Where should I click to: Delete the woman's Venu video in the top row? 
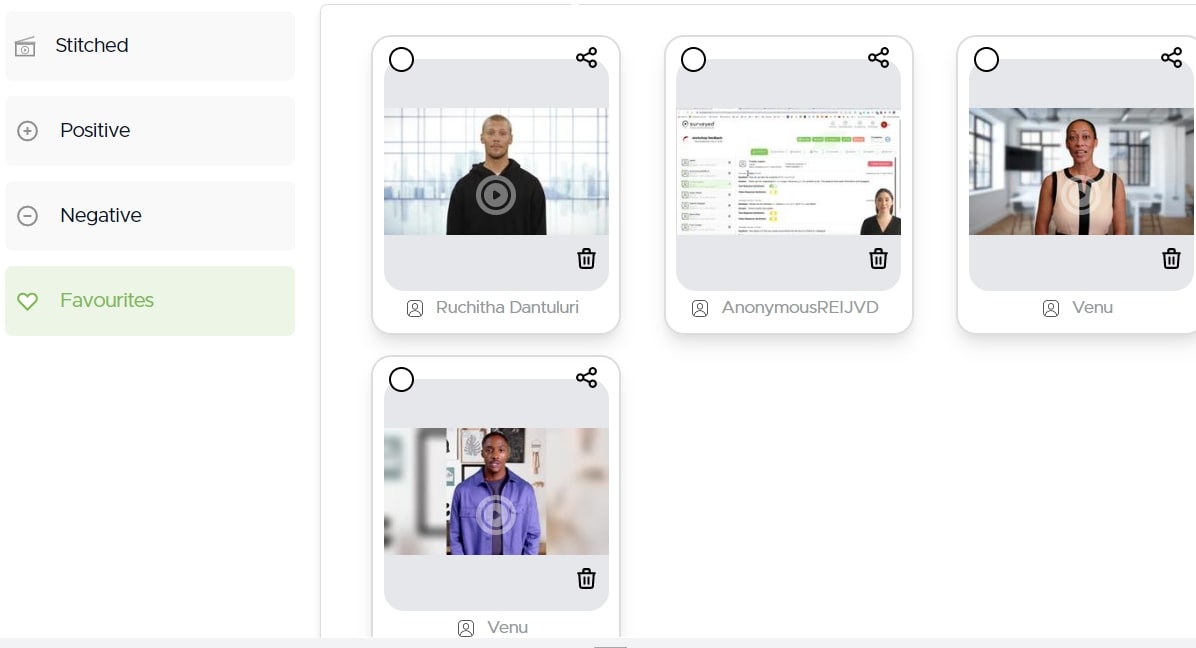(1171, 258)
